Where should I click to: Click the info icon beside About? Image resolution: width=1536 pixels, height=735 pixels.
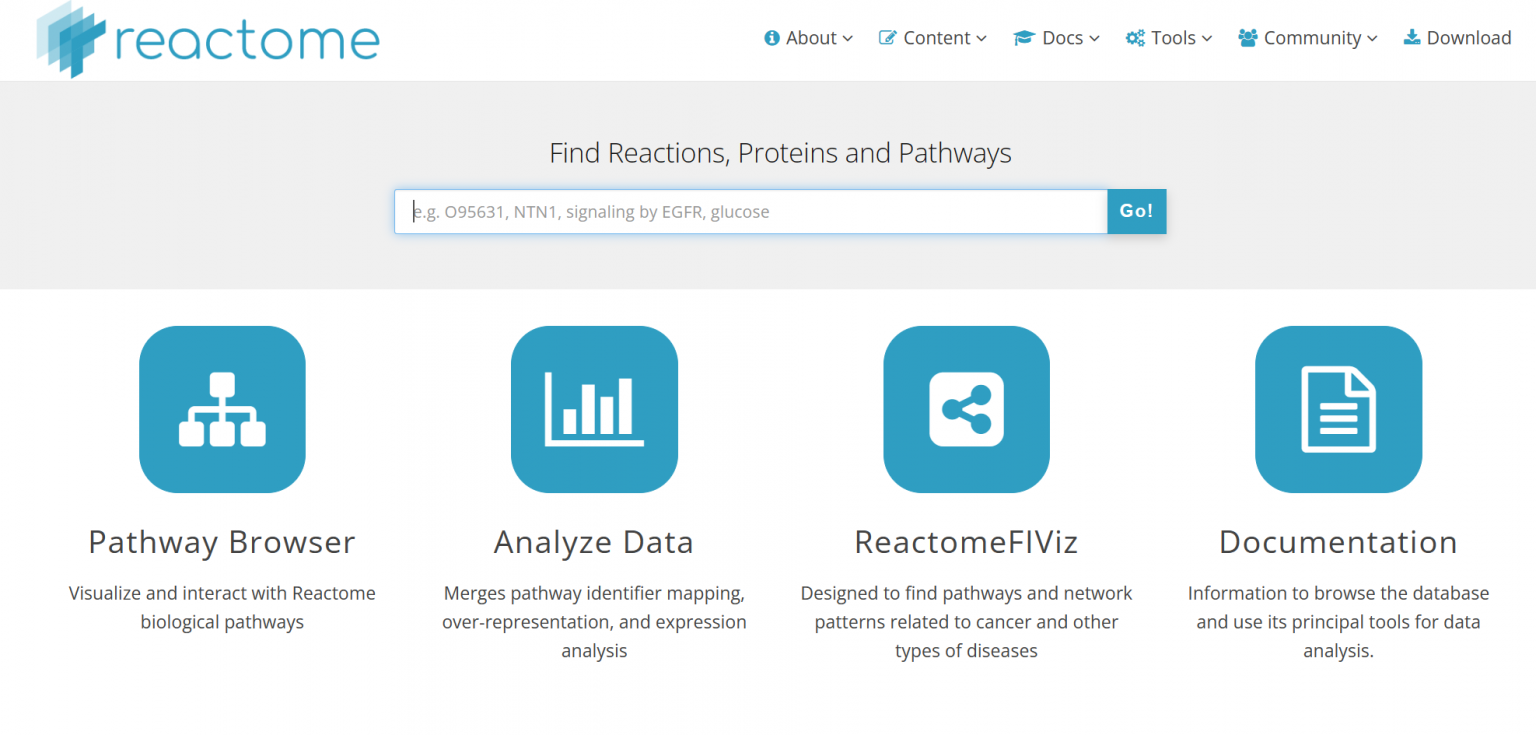click(x=772, y=38)
